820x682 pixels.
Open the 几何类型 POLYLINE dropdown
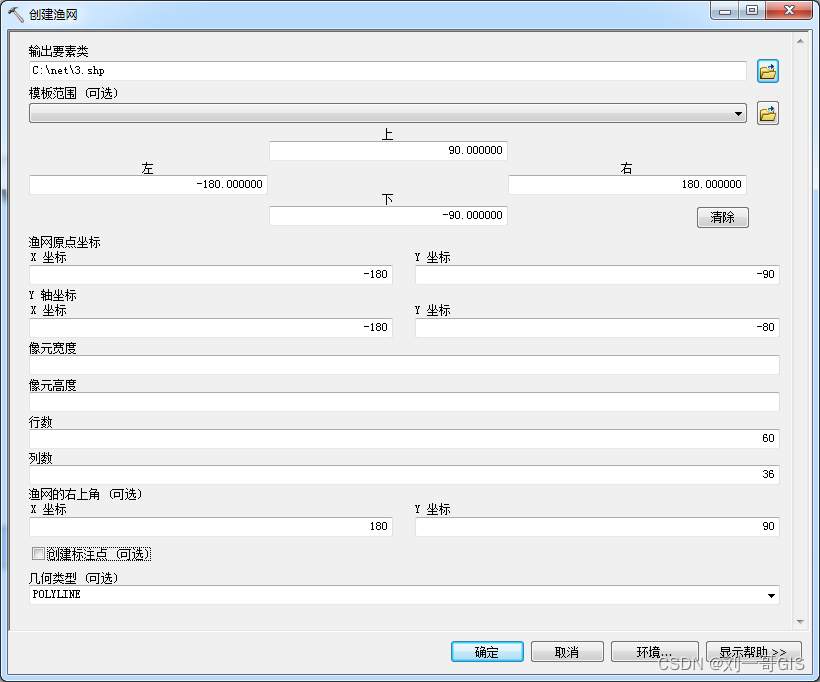click(x=771, y=595)
